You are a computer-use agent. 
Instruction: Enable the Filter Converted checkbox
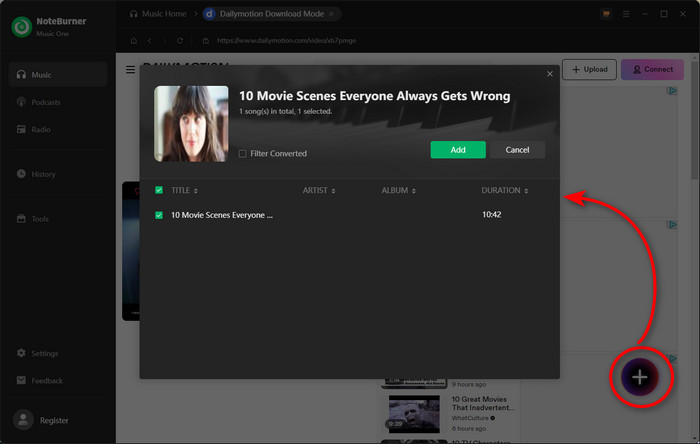tap(242, 154)
